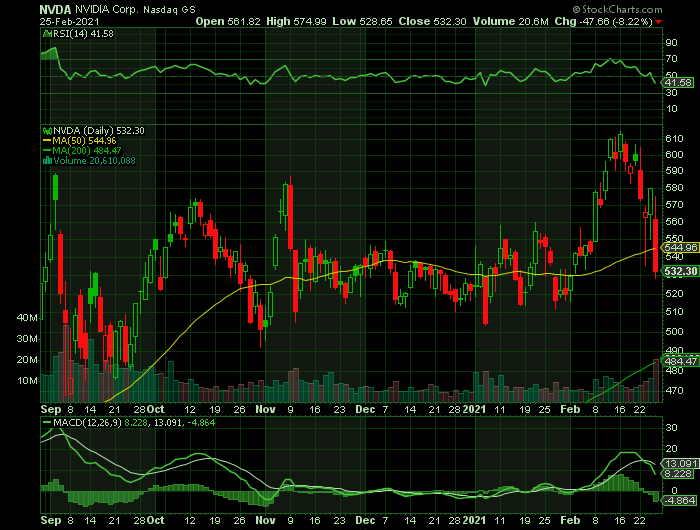Image resolution: width=700 pixels, height=530 pixels.
Task: Click 'Nov' on the price panel date axis
Action: coord(266,409)
